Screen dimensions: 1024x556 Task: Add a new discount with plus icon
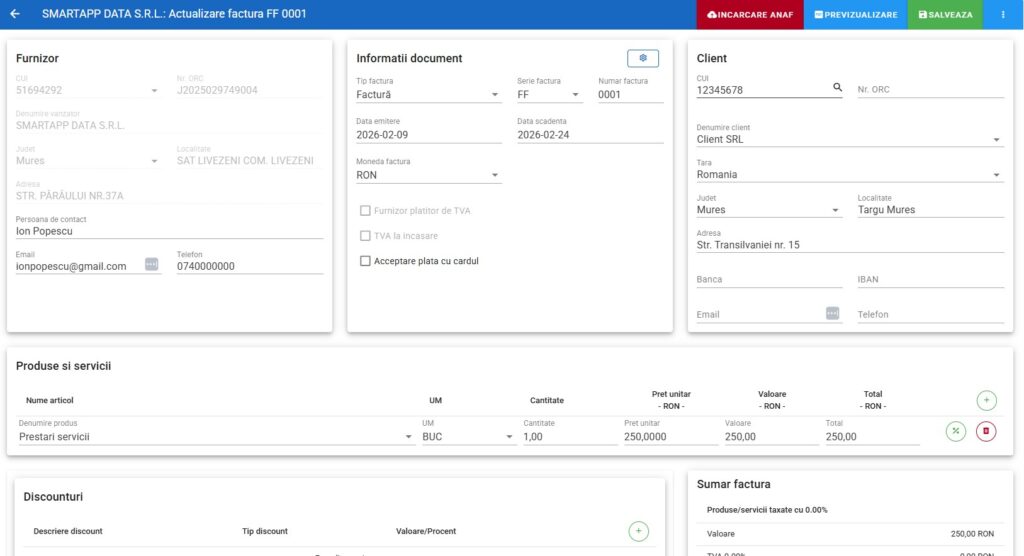pos(639,531)
